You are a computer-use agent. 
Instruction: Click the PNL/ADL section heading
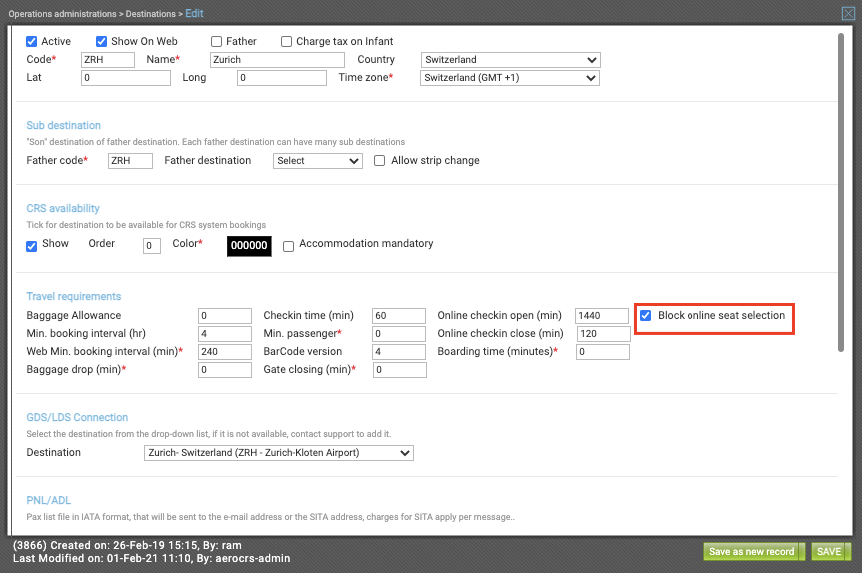[x=49, y=500]
